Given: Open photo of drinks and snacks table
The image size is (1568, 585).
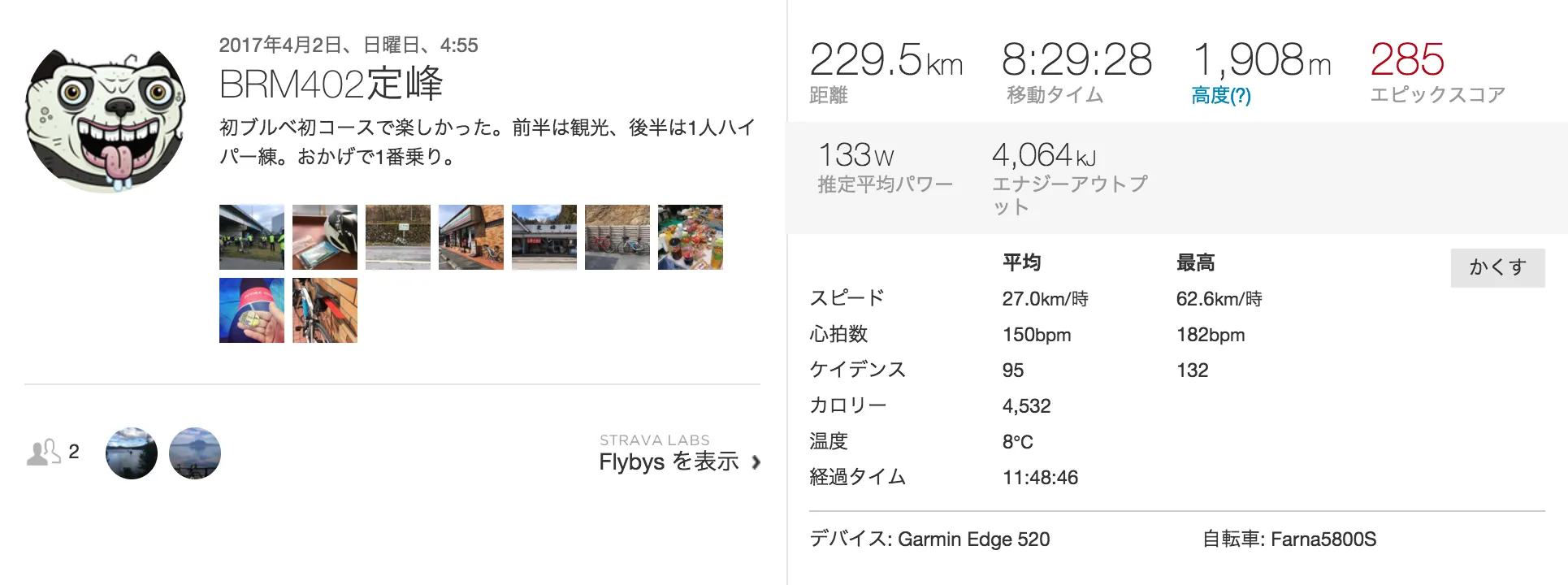Looking at the screenshot, I should [x=691, y=237].
